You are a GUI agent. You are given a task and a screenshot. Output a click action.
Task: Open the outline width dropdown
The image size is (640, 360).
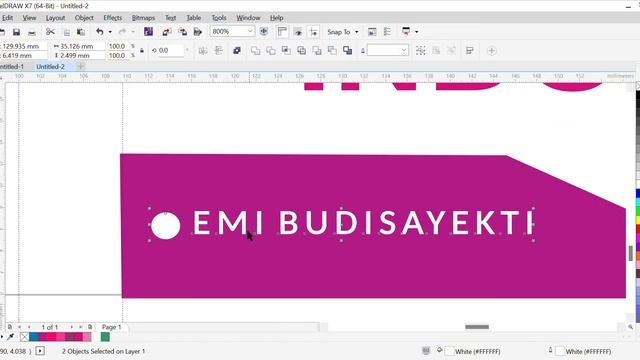404,50
